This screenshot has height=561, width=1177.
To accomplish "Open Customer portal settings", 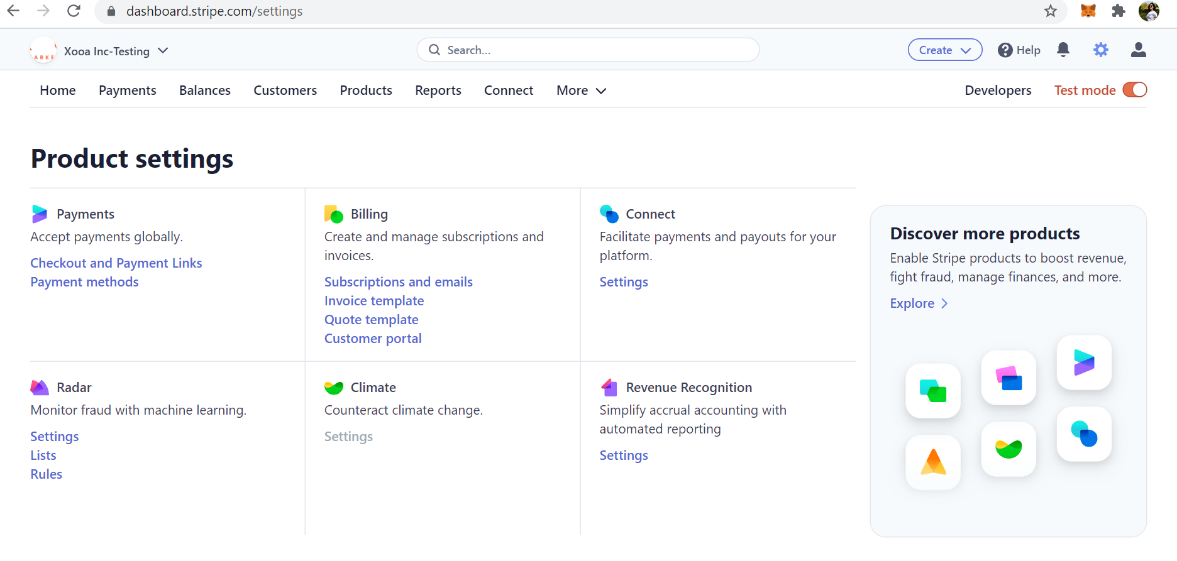I will click(x=373, y=338).
